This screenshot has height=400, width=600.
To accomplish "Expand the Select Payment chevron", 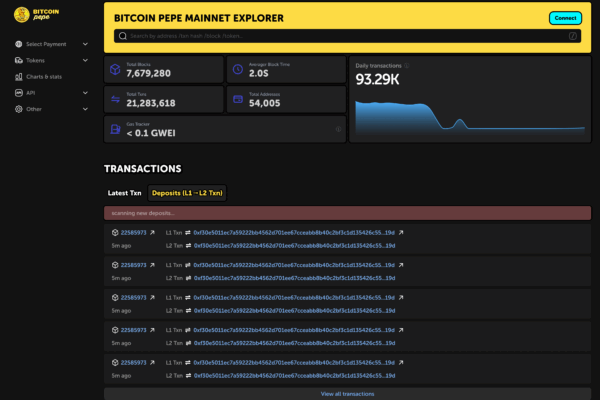I will (85, 44).
